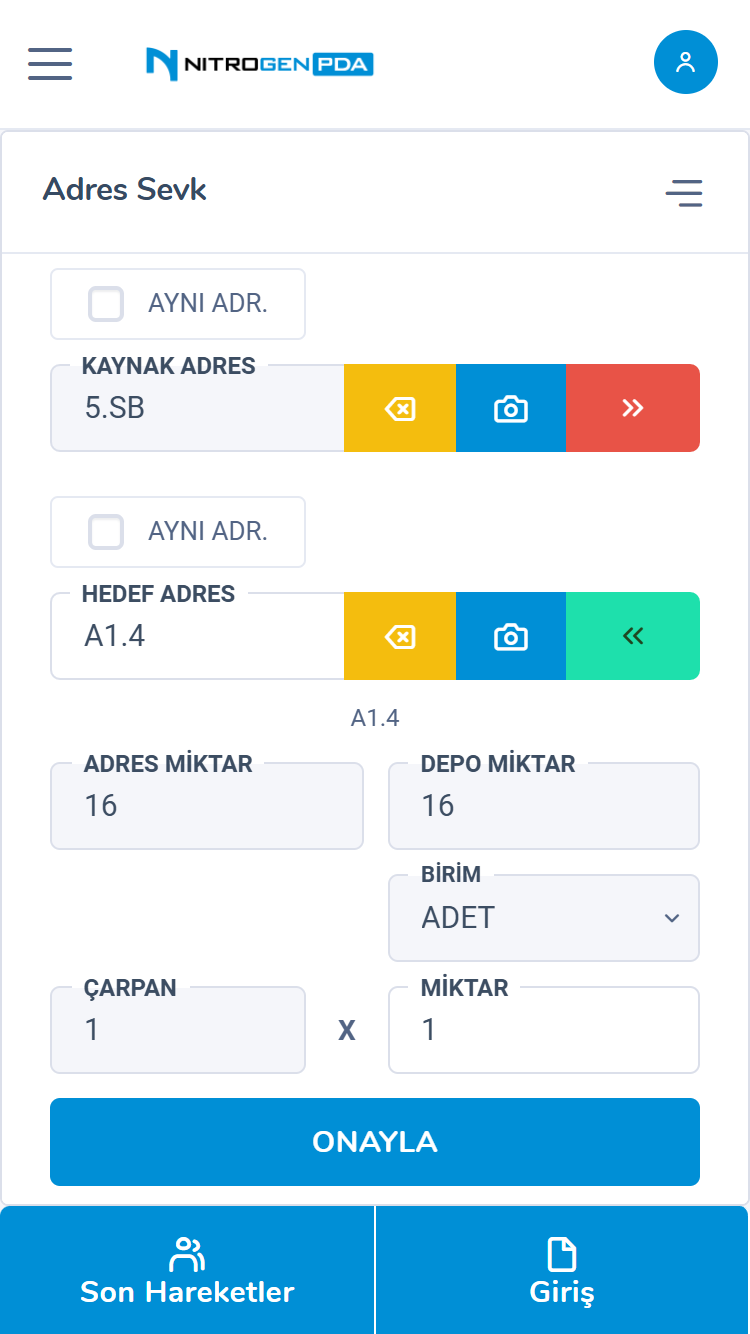Check AYNI ADR. above HEDEF ADRES
This screenshot has width=750, height=1334.
point(106,532)
